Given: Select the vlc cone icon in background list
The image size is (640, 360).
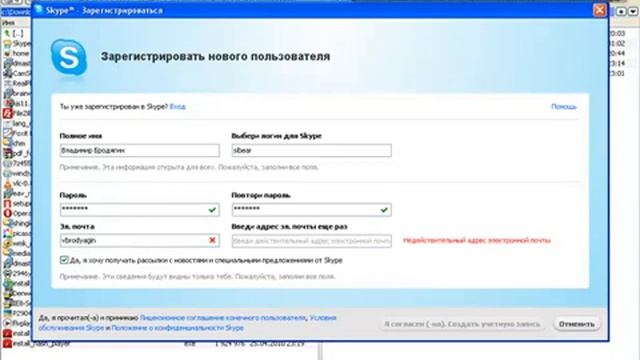Looking at the screenshot, I should point(7,183).
